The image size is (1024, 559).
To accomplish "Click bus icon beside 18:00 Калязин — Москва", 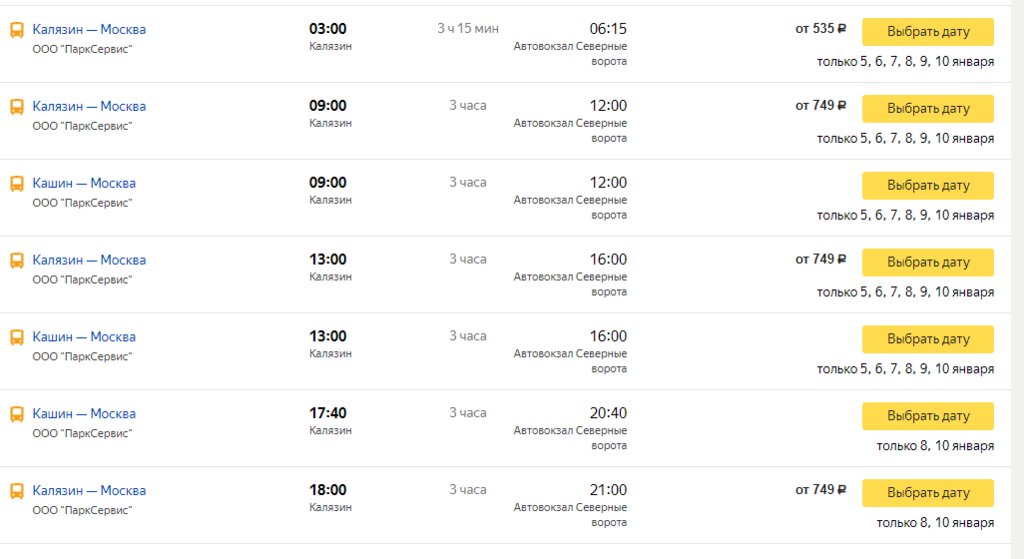I will [x=17, y=491].
